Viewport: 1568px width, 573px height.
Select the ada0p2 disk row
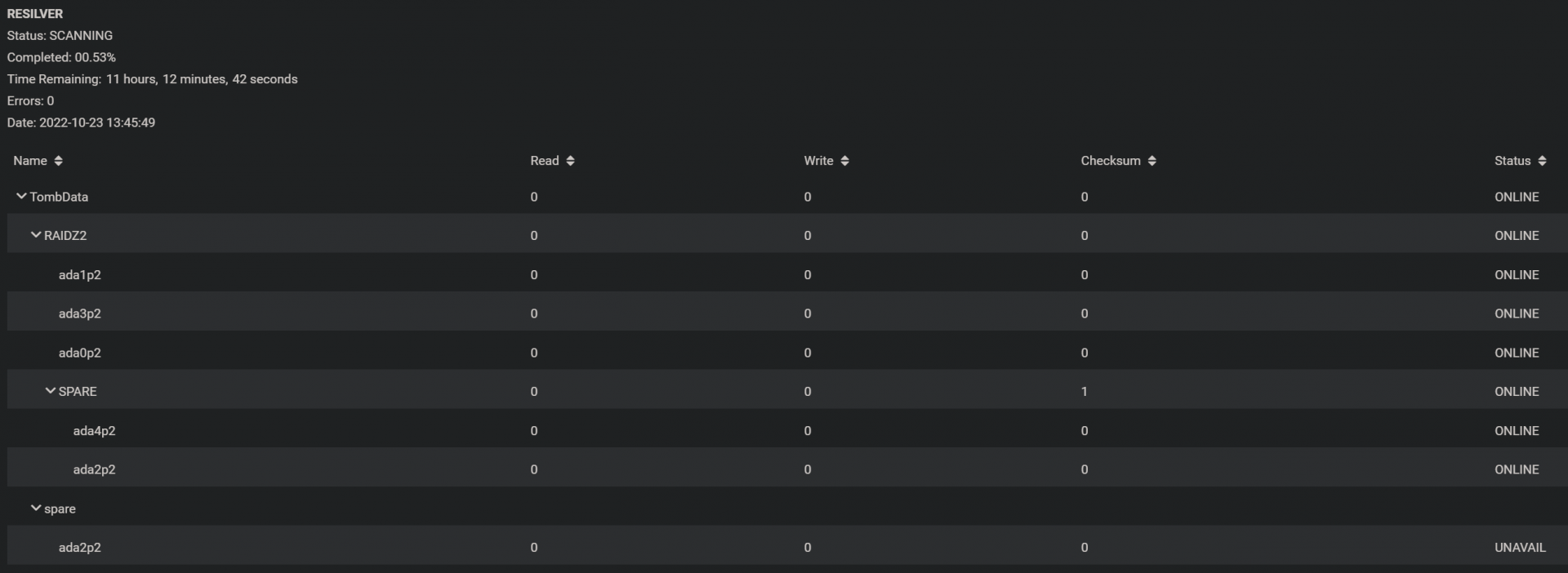pyautogui.click(x=787, y=353)
